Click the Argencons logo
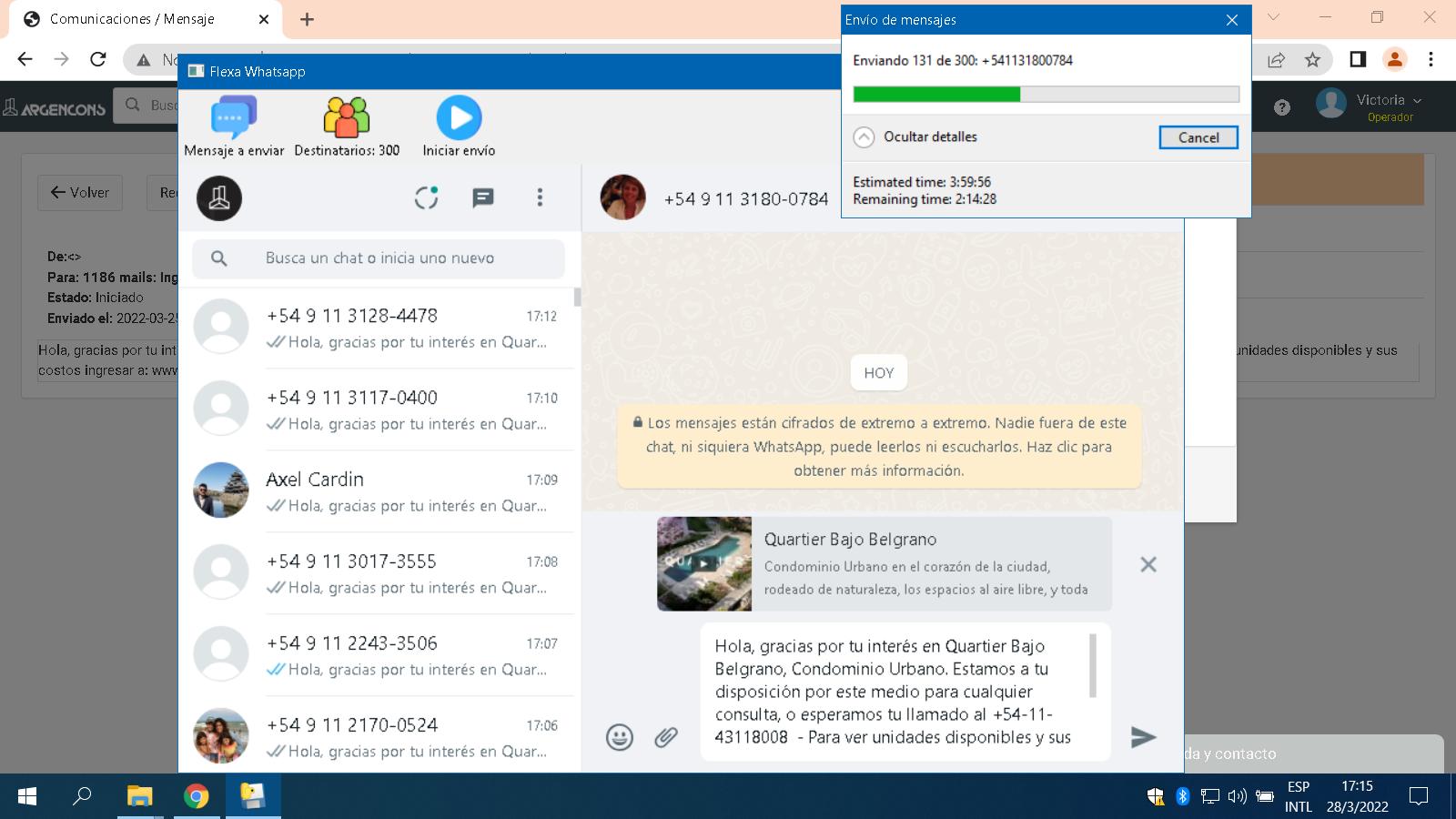The width and height of the screenshot is (1456, 819). (x=55, y=108)
